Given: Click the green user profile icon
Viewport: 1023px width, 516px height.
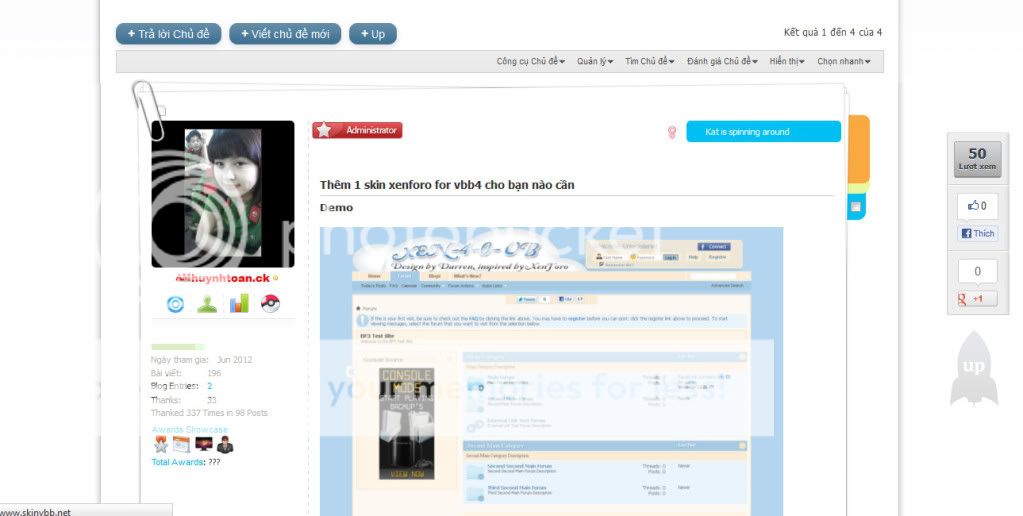Looking at the screenshot, I should [x=207, y=304].
